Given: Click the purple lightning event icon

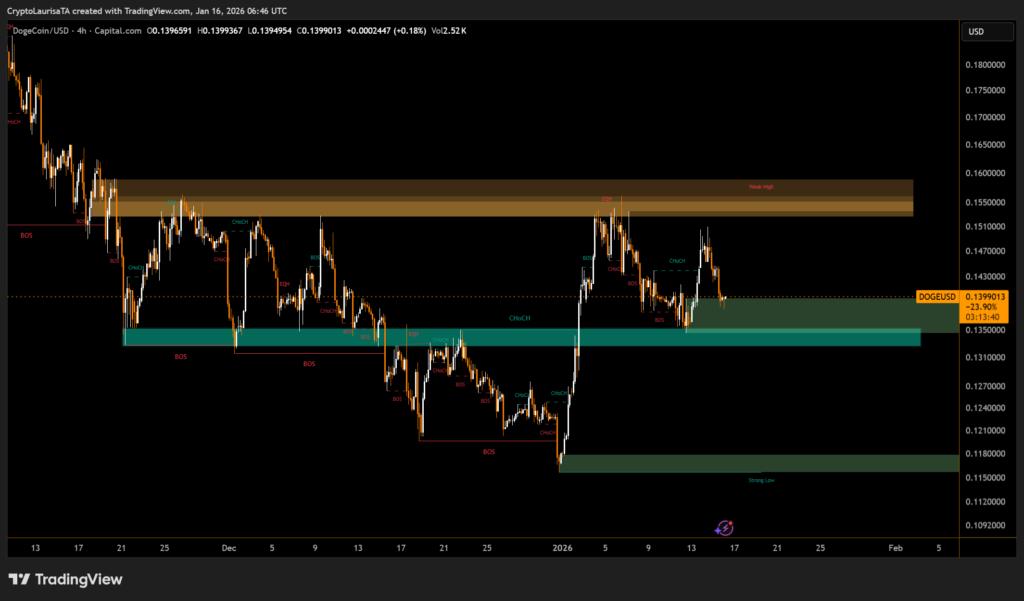Looking at the screenshot, I should click(x=726, y=527).
